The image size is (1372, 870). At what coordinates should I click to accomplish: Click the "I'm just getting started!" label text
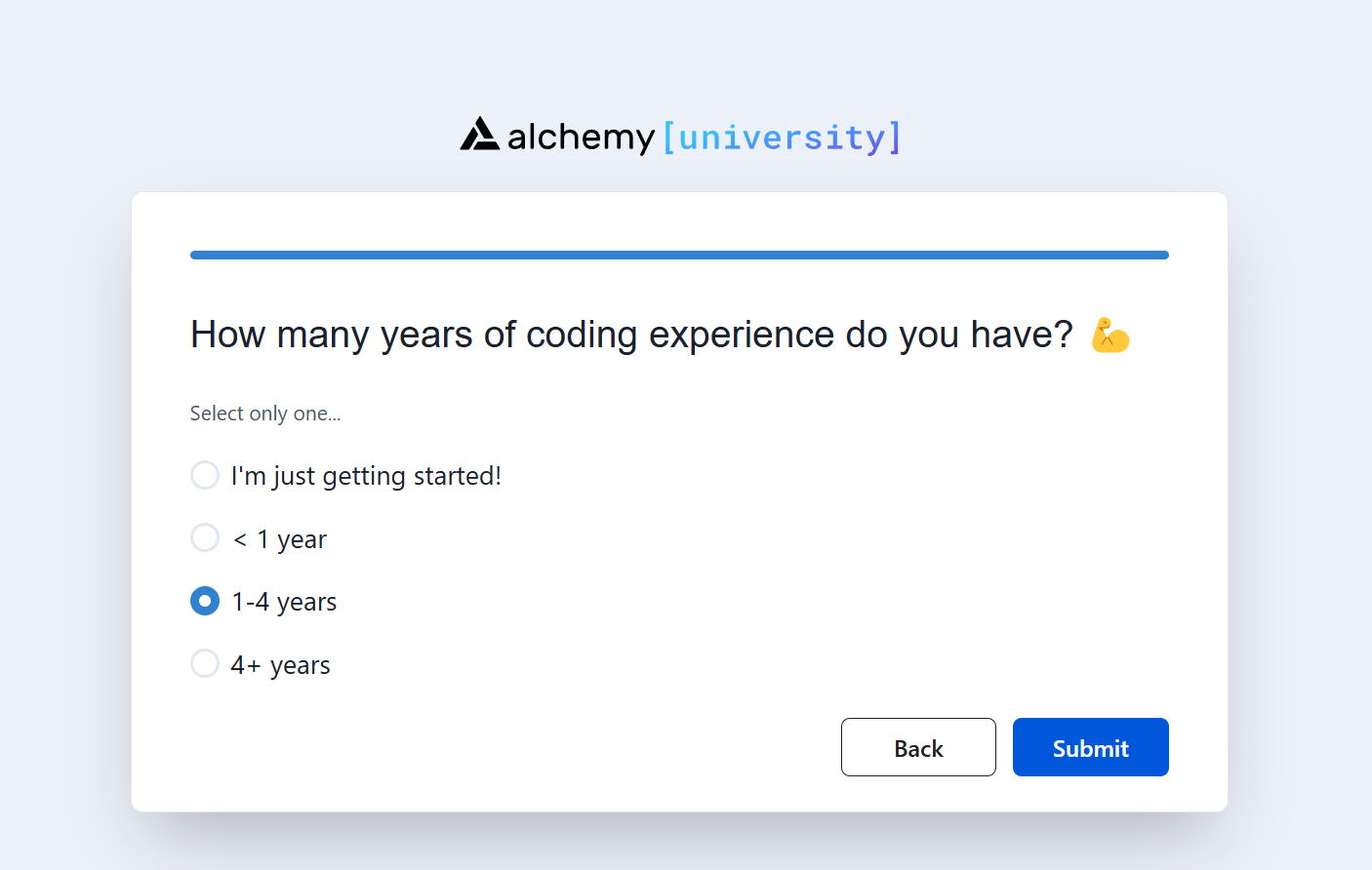366,476
